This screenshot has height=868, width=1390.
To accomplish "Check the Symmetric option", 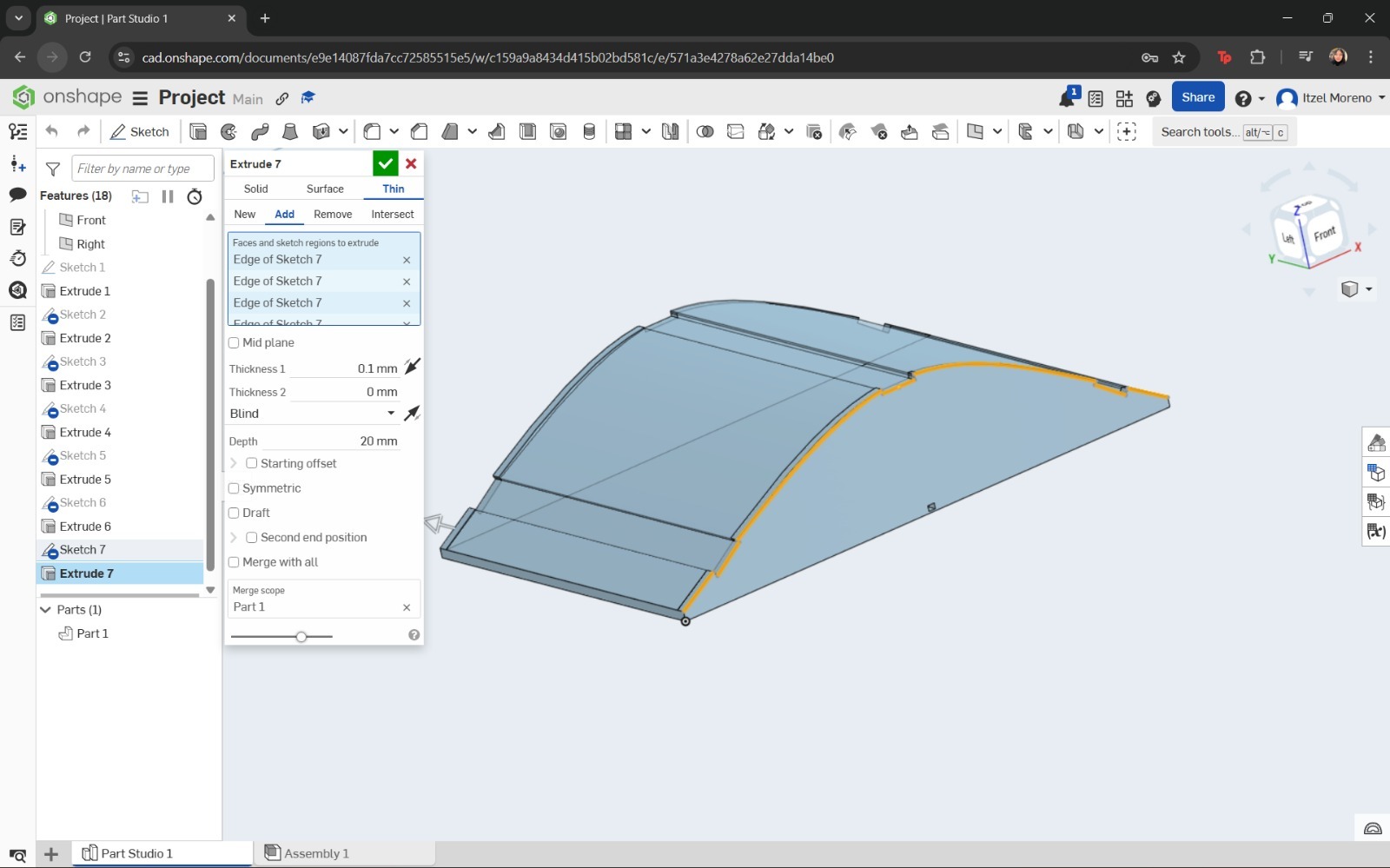I will pos(233,488).
